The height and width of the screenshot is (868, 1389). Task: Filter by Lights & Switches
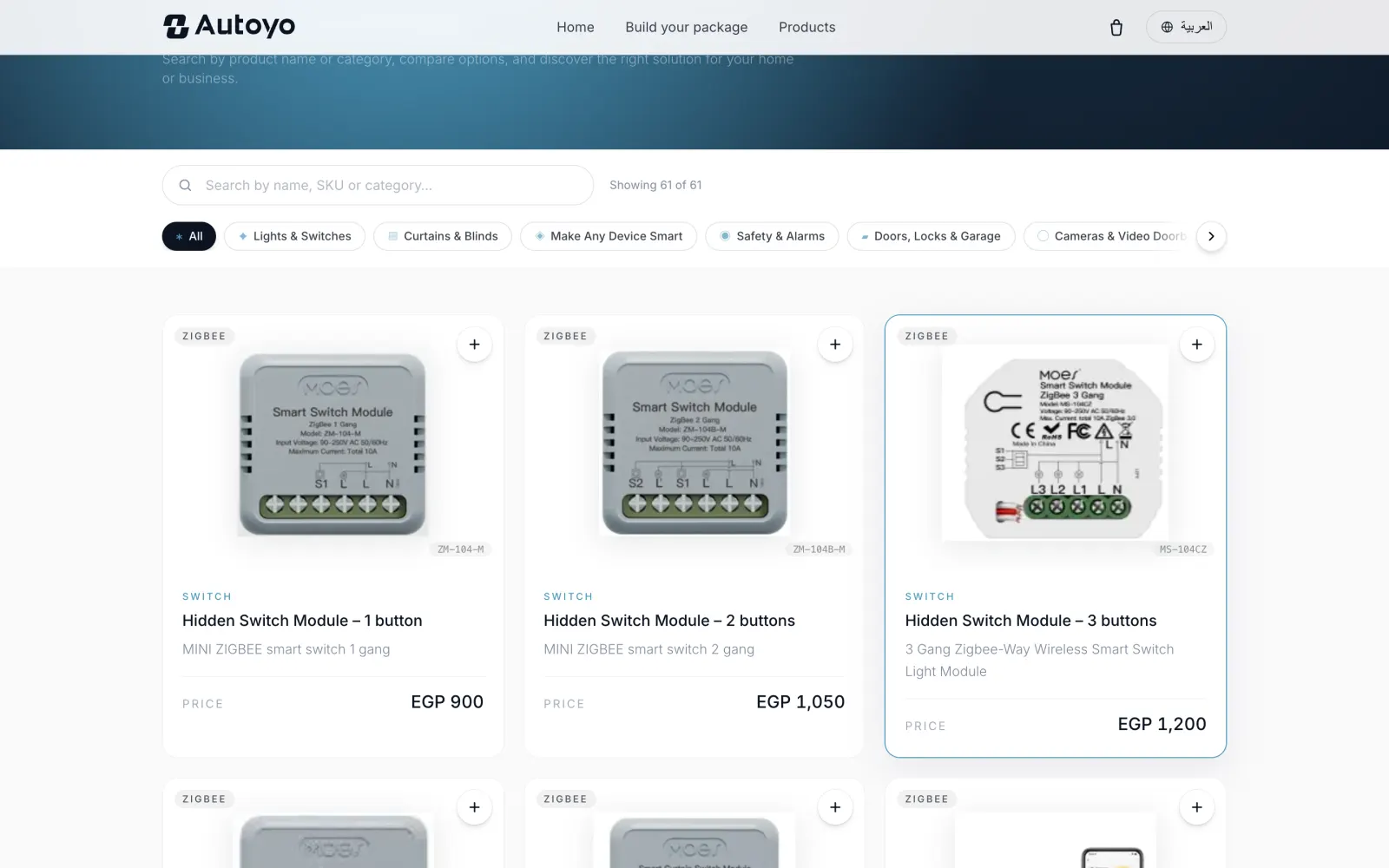click(x=294, y=236)
